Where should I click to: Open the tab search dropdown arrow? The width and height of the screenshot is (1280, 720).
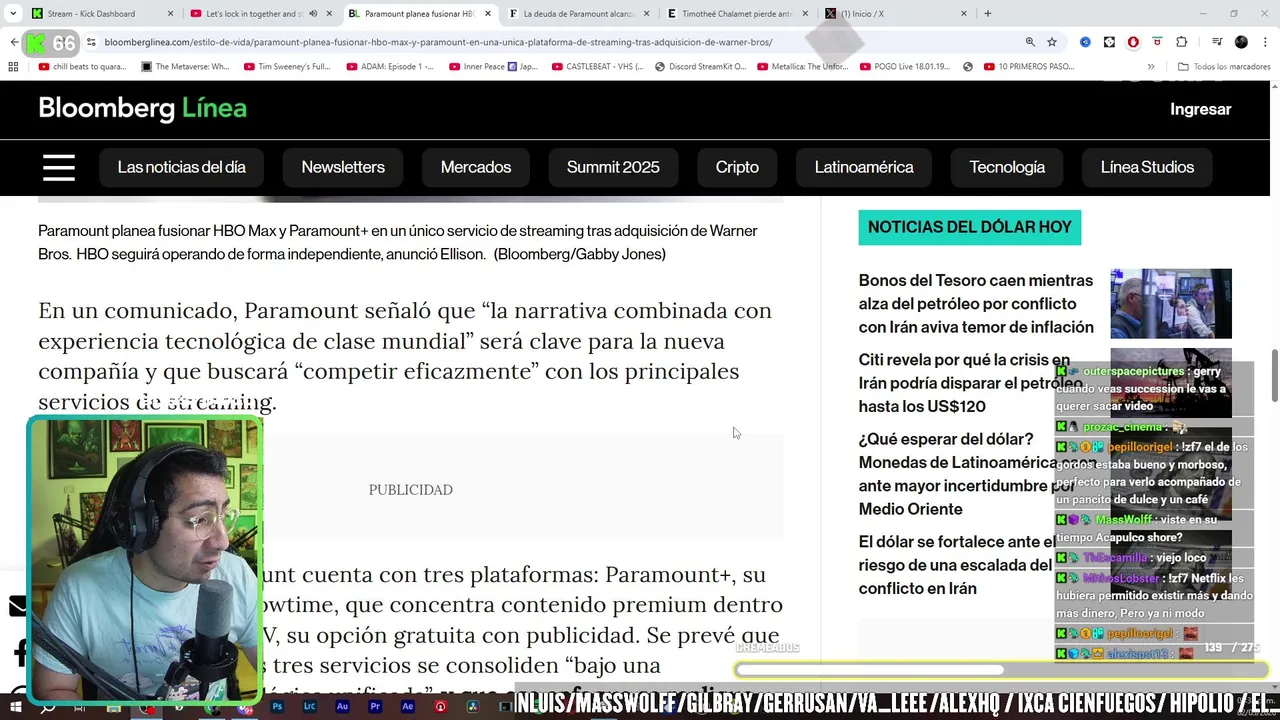coord(12,14)
